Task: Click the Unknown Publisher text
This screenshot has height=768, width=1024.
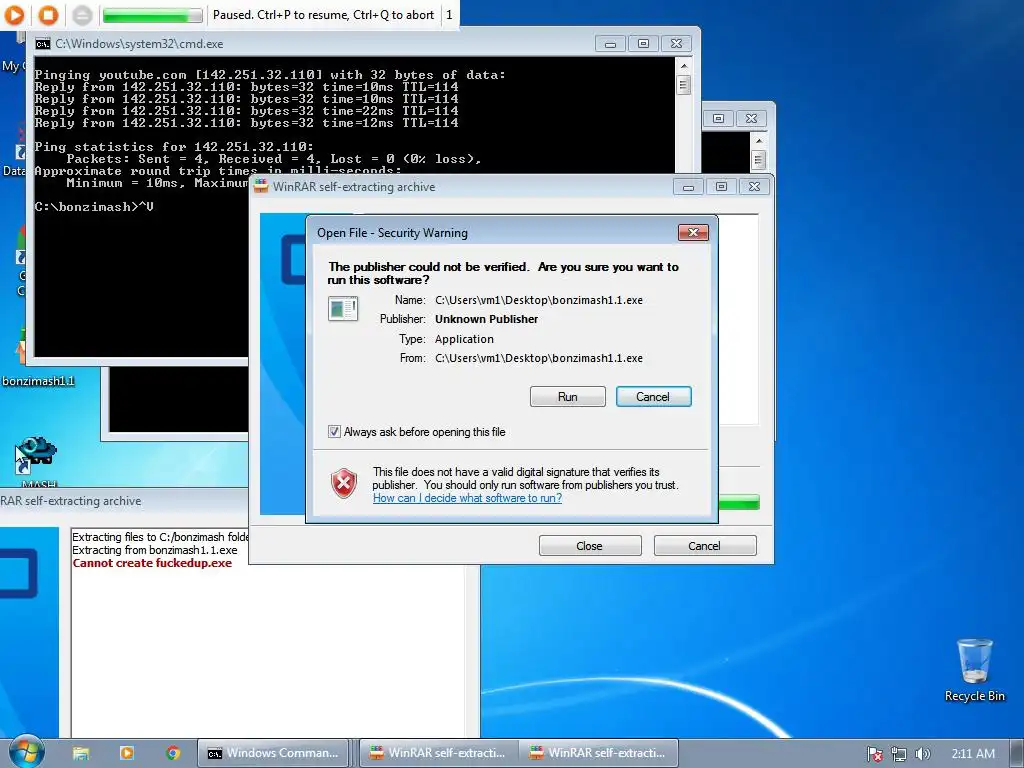Action: [487, 319]
